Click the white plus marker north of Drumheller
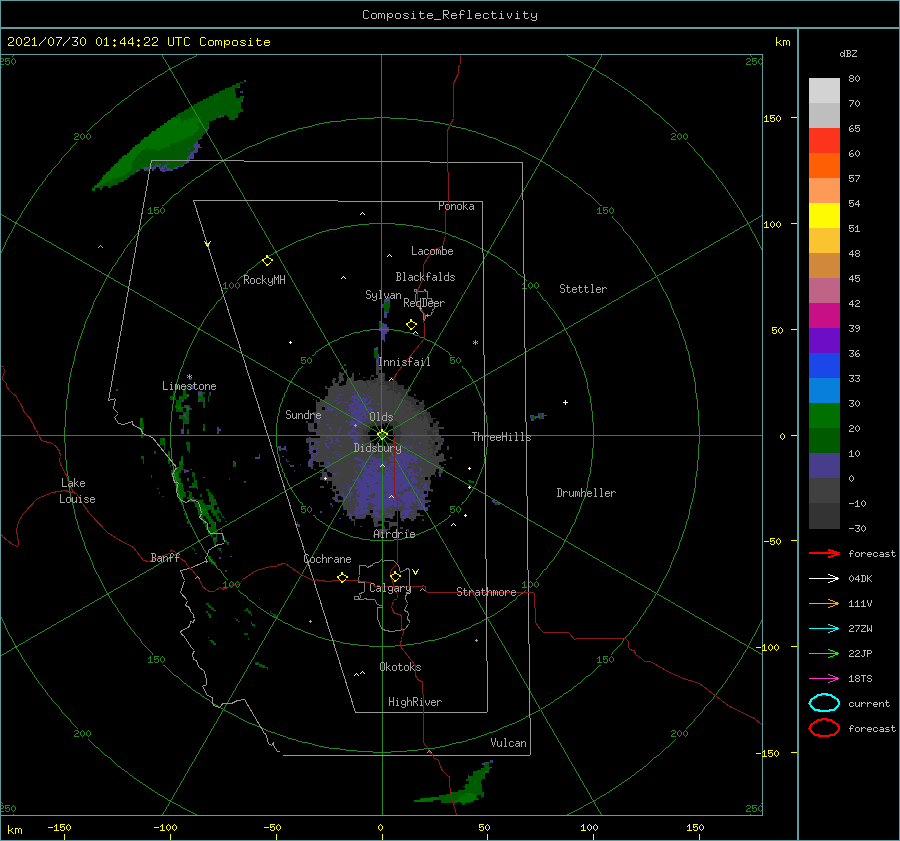This screenshot has height=841, width=900. pos(565,402)
